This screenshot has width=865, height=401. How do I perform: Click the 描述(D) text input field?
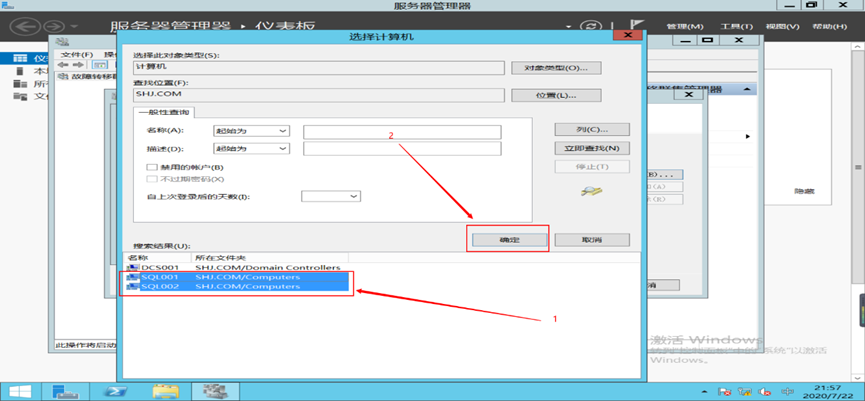click(402, 149)
